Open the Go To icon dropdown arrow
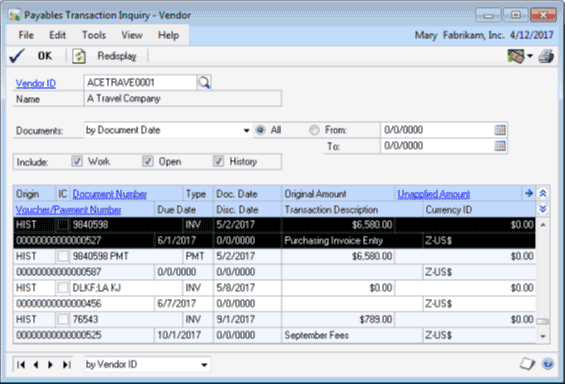565x384 pixels. pyautogui.click(x=530, y=56)
